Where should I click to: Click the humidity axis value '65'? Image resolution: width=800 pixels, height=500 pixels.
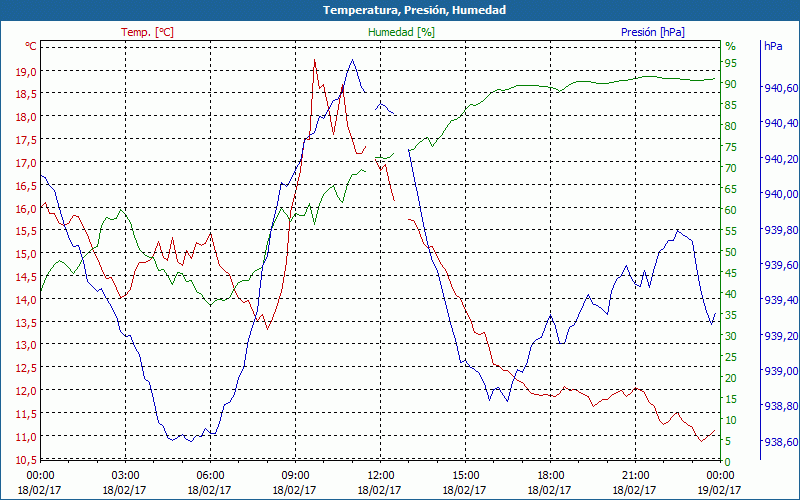tap(731, 189)
